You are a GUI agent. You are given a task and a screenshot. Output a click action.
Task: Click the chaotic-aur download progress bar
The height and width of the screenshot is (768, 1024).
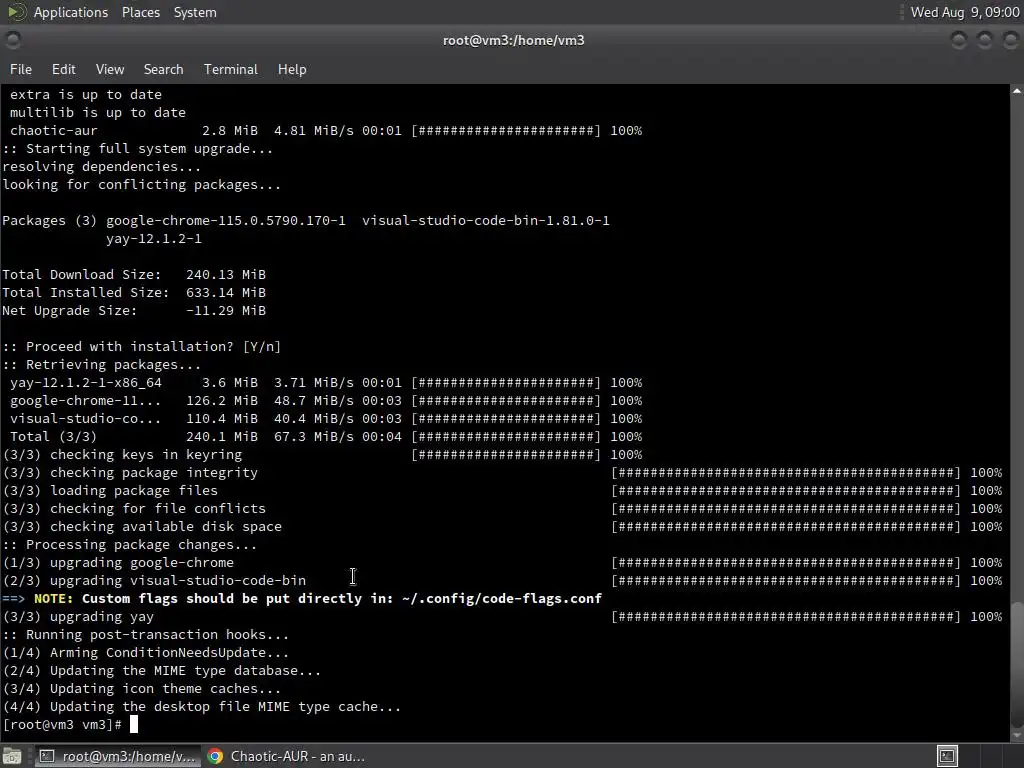click(506, 131)
